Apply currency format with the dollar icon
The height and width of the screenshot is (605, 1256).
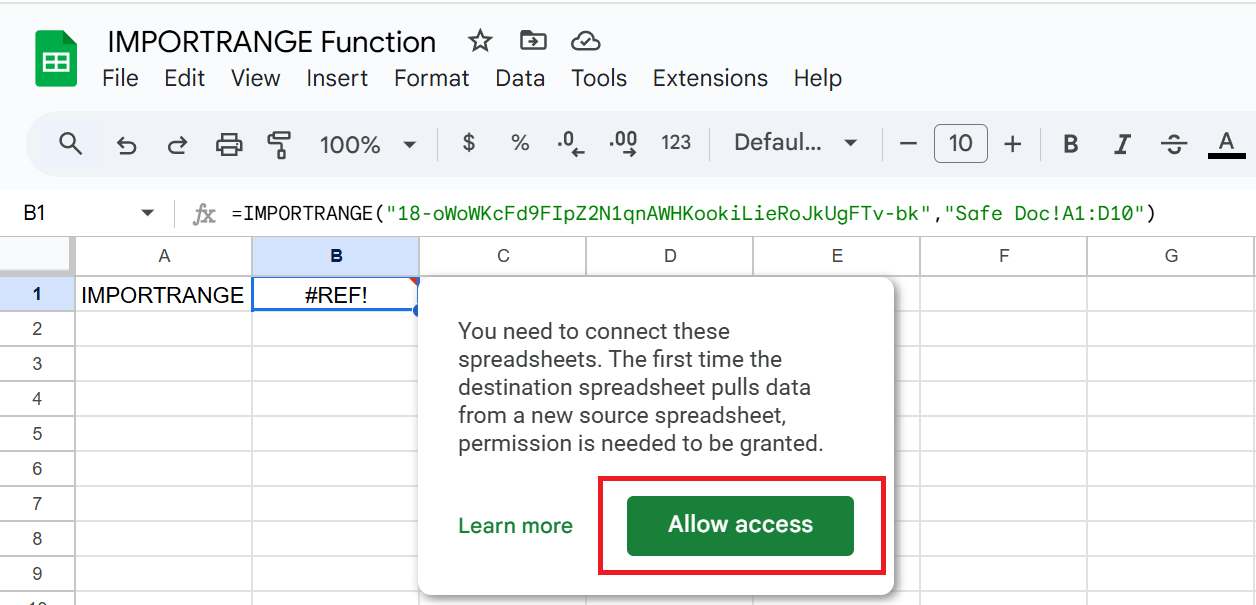tap(468, 143)
